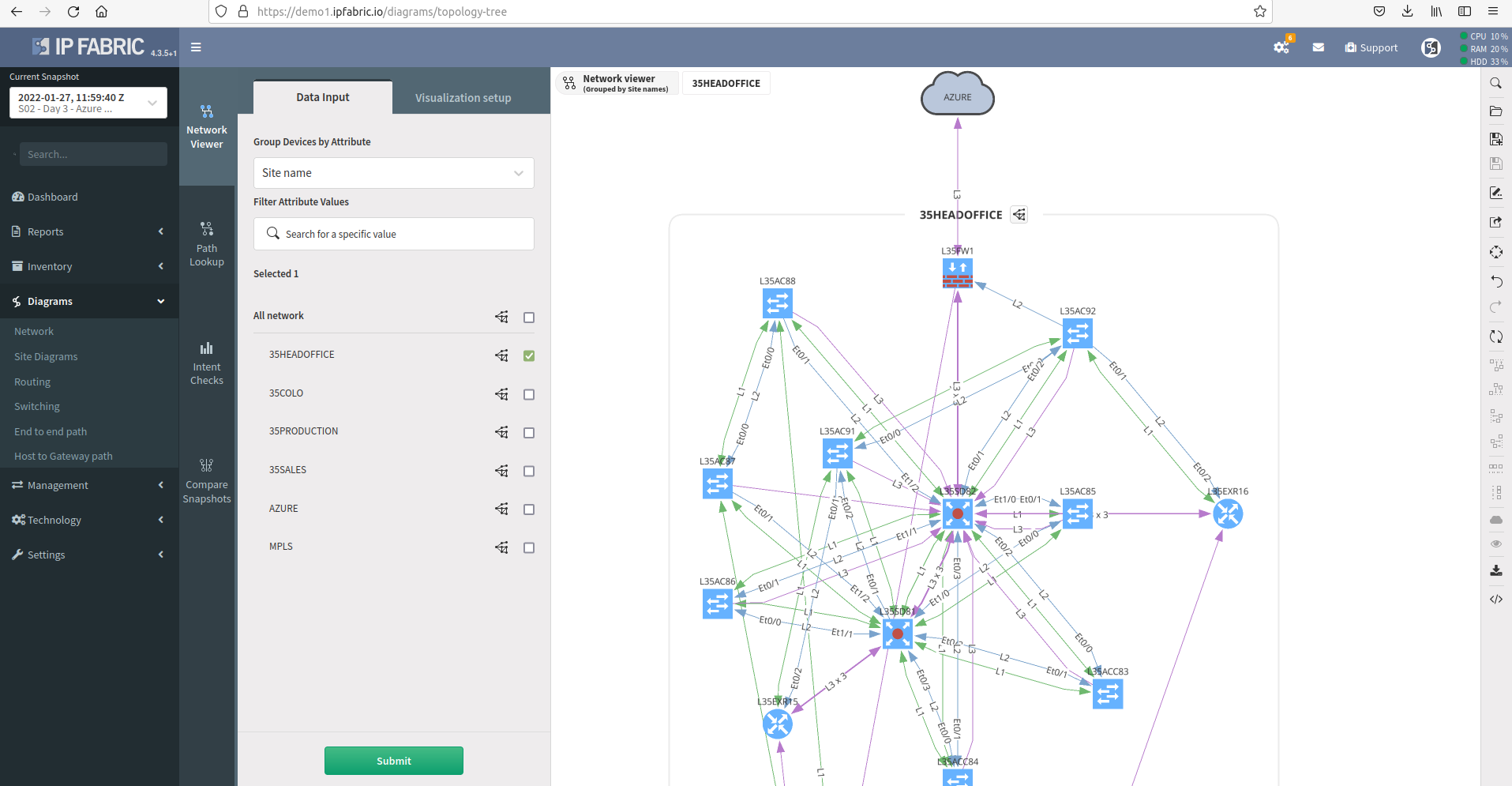Open Switching menu item
1512x786 pixels.
(37, 406)
